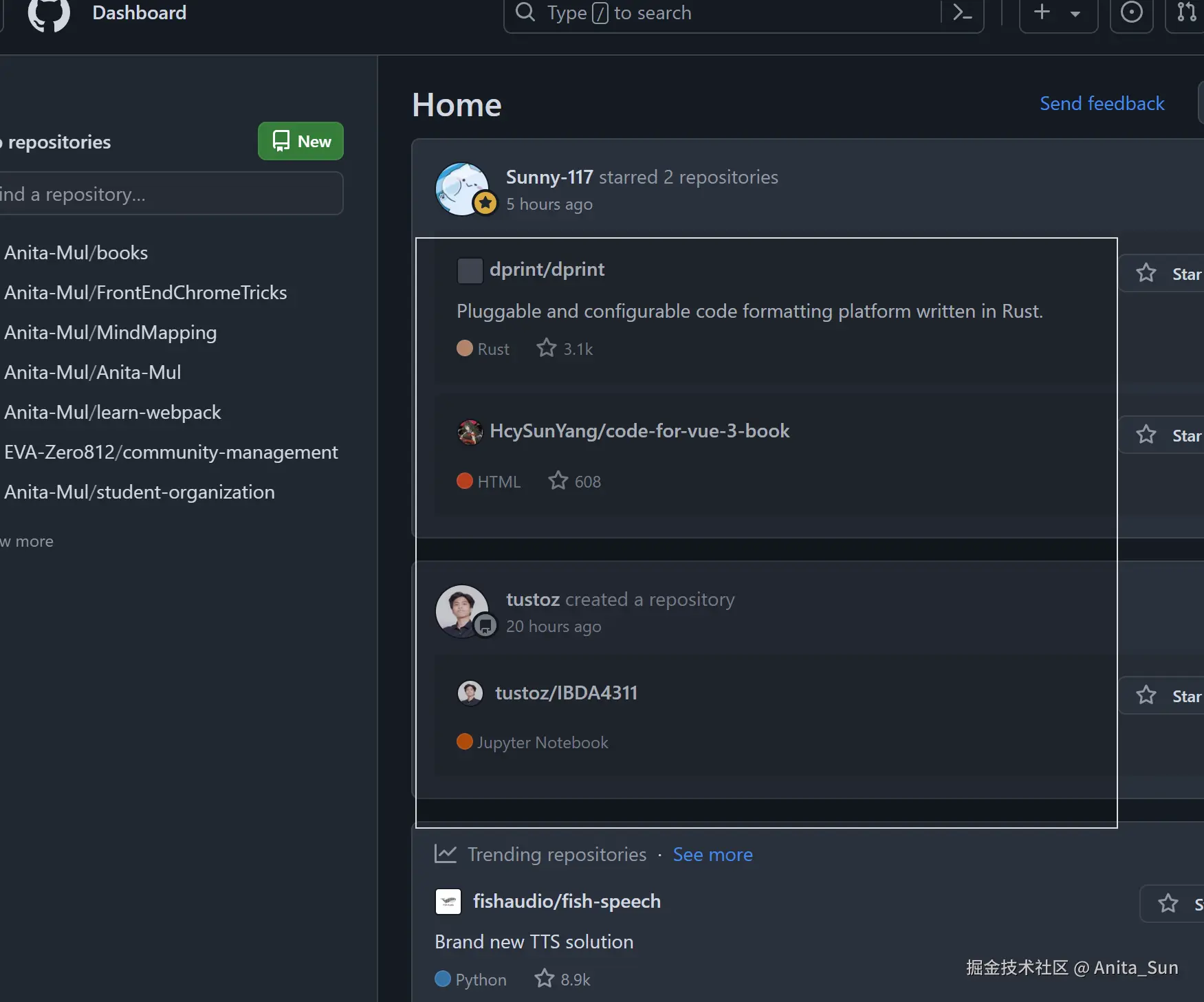Click the dprint description about Rust formatting
The width and height of the screenshot is (1204, 1002).
[x=749, y=311]
